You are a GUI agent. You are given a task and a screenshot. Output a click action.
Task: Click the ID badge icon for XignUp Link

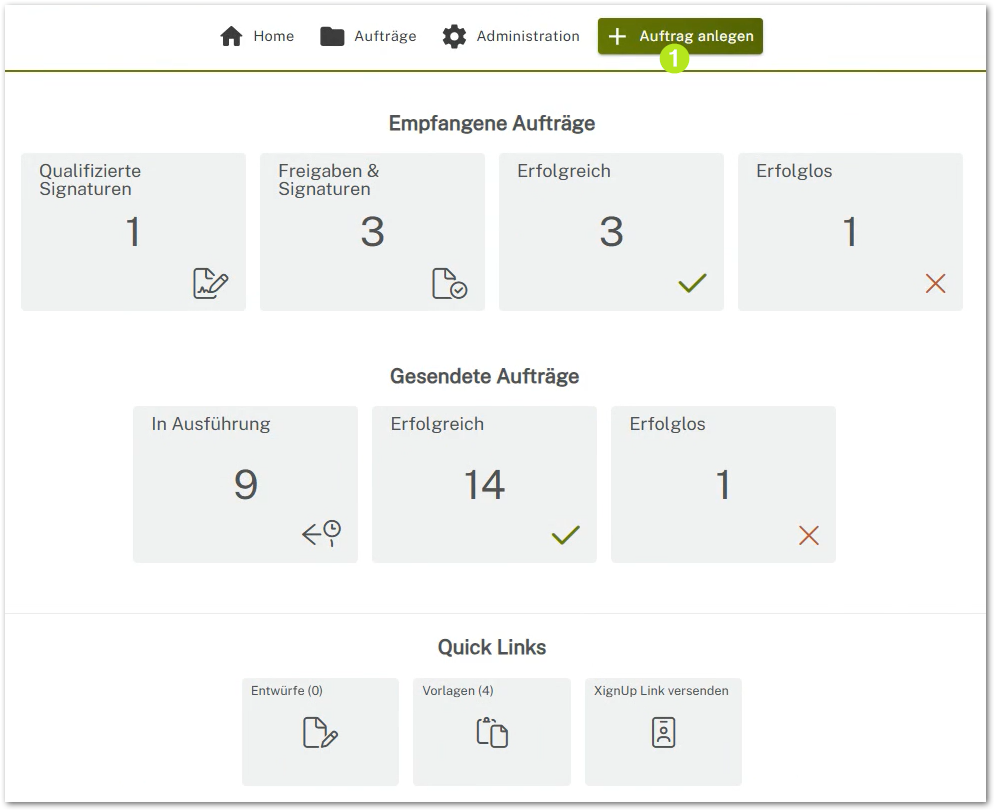click(x=663, y=733)
